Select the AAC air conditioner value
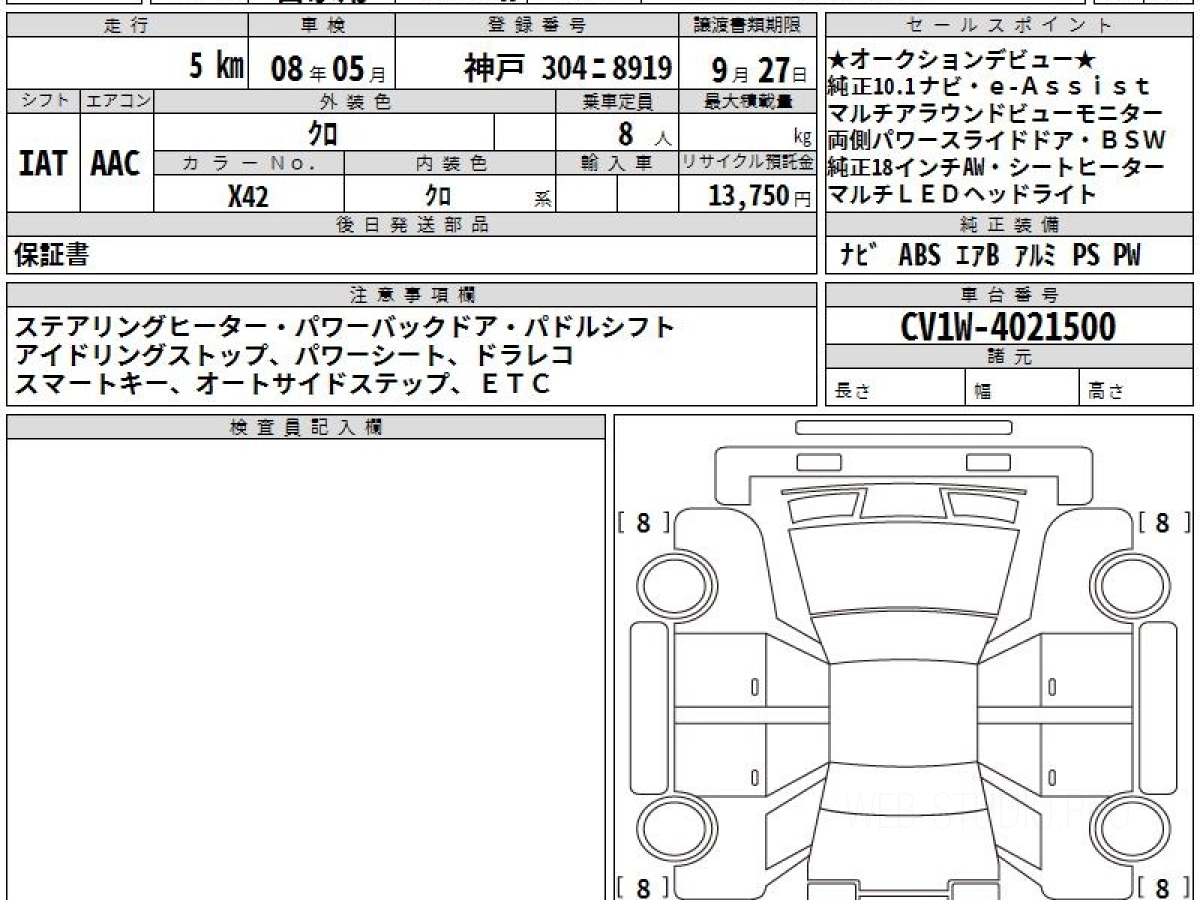This screenshot has width=1200, height=900. [116, 163]
